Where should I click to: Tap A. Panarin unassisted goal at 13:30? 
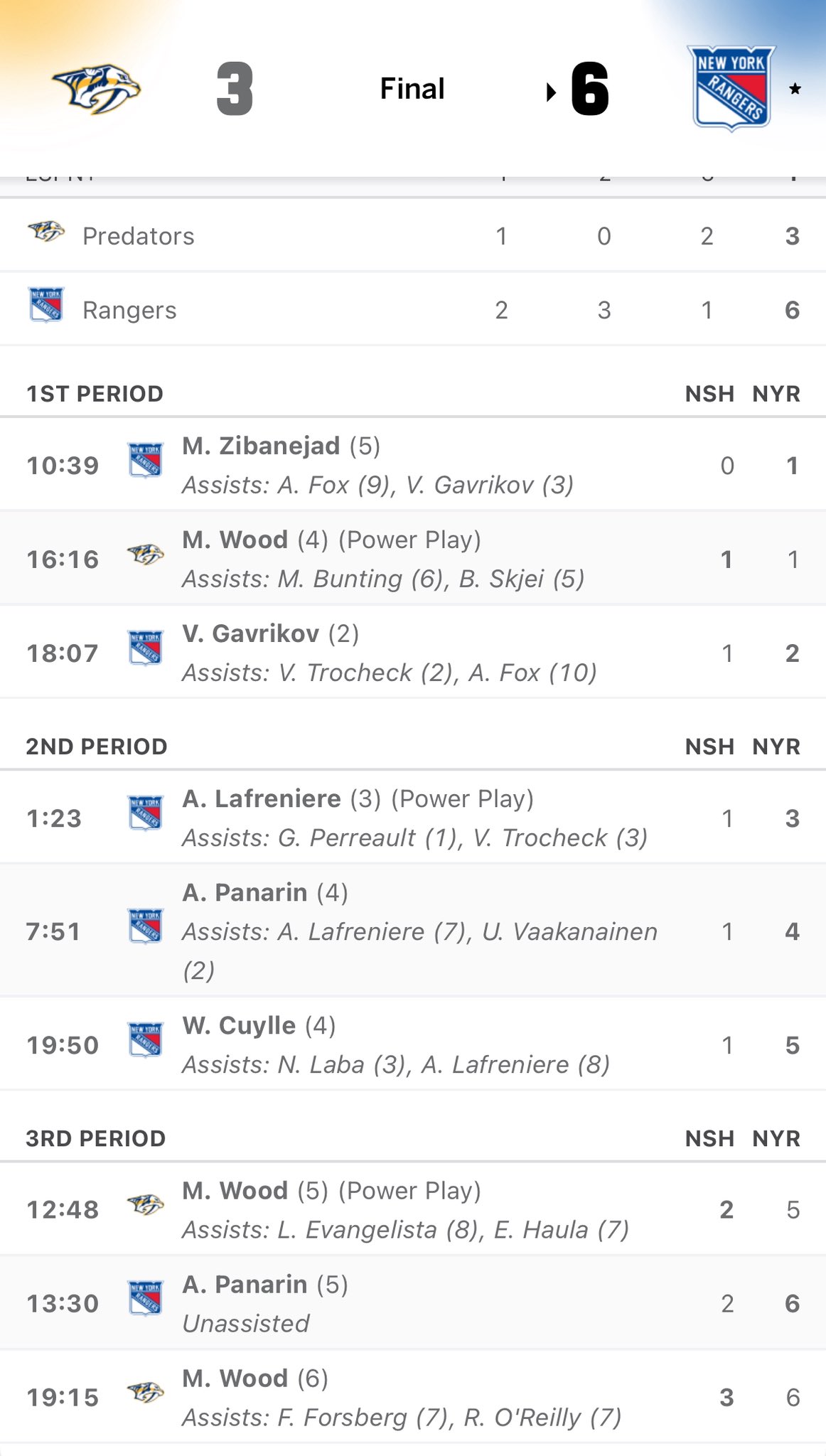(x=245, y=1285)
